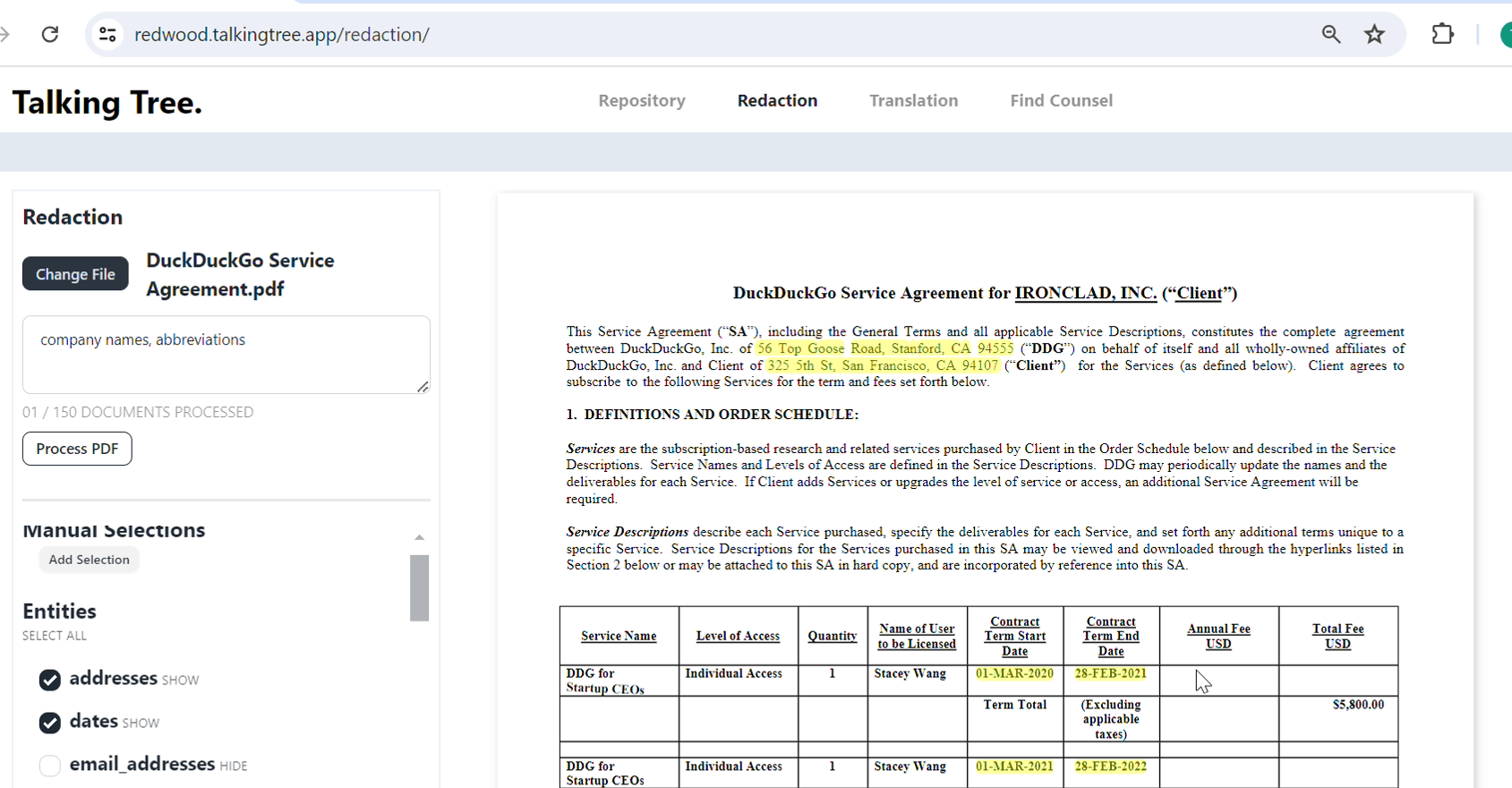Click into the redaction prompt text box
This screenshot has height=788, width=1512.
(x=226, y=355)
